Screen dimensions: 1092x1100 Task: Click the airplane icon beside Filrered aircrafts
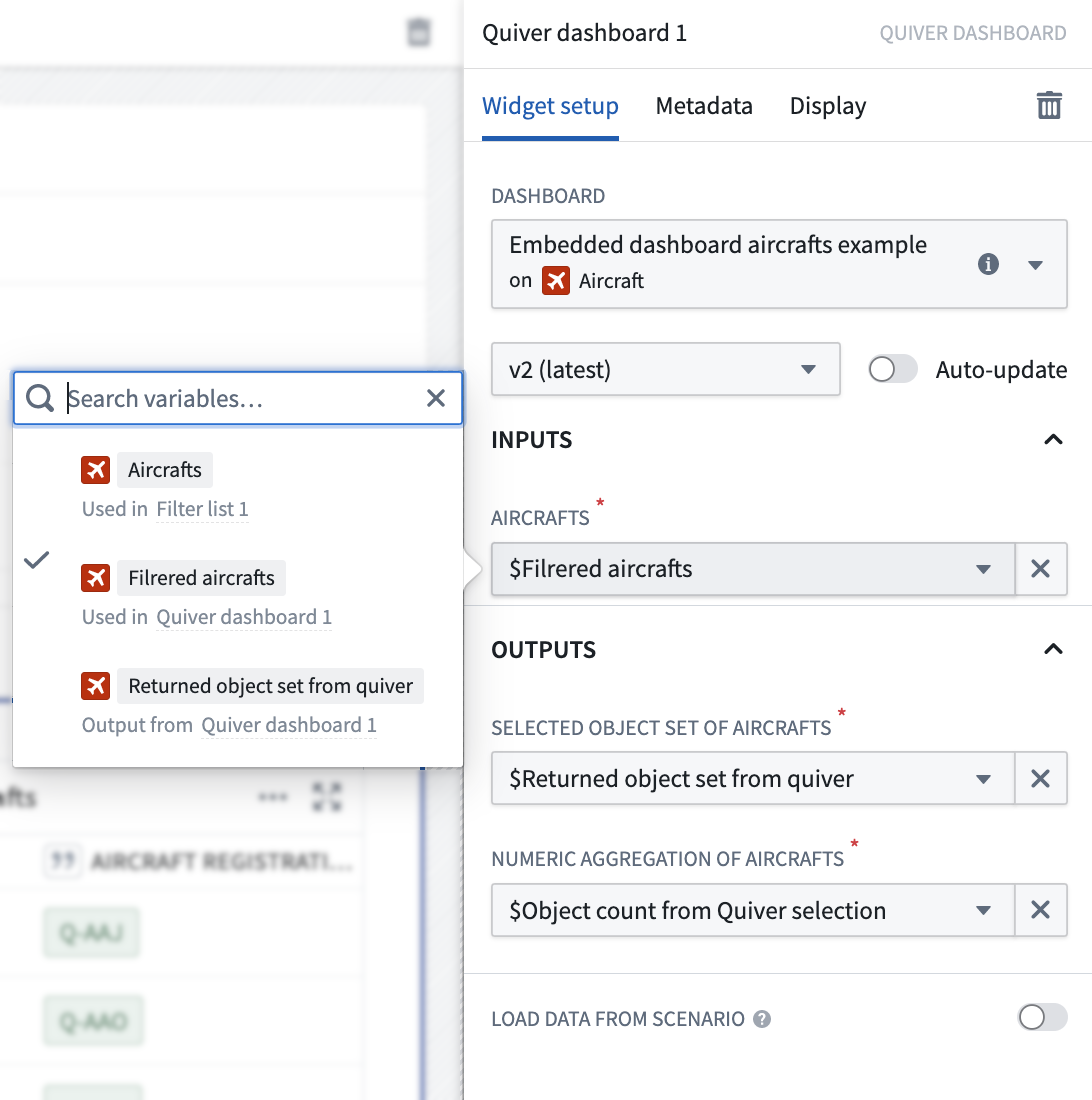pos(95,578)
